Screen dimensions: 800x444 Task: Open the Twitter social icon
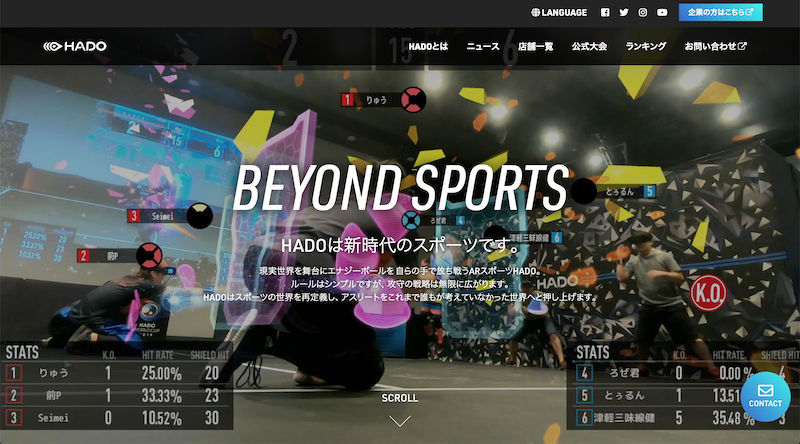(x=623, y=13)
